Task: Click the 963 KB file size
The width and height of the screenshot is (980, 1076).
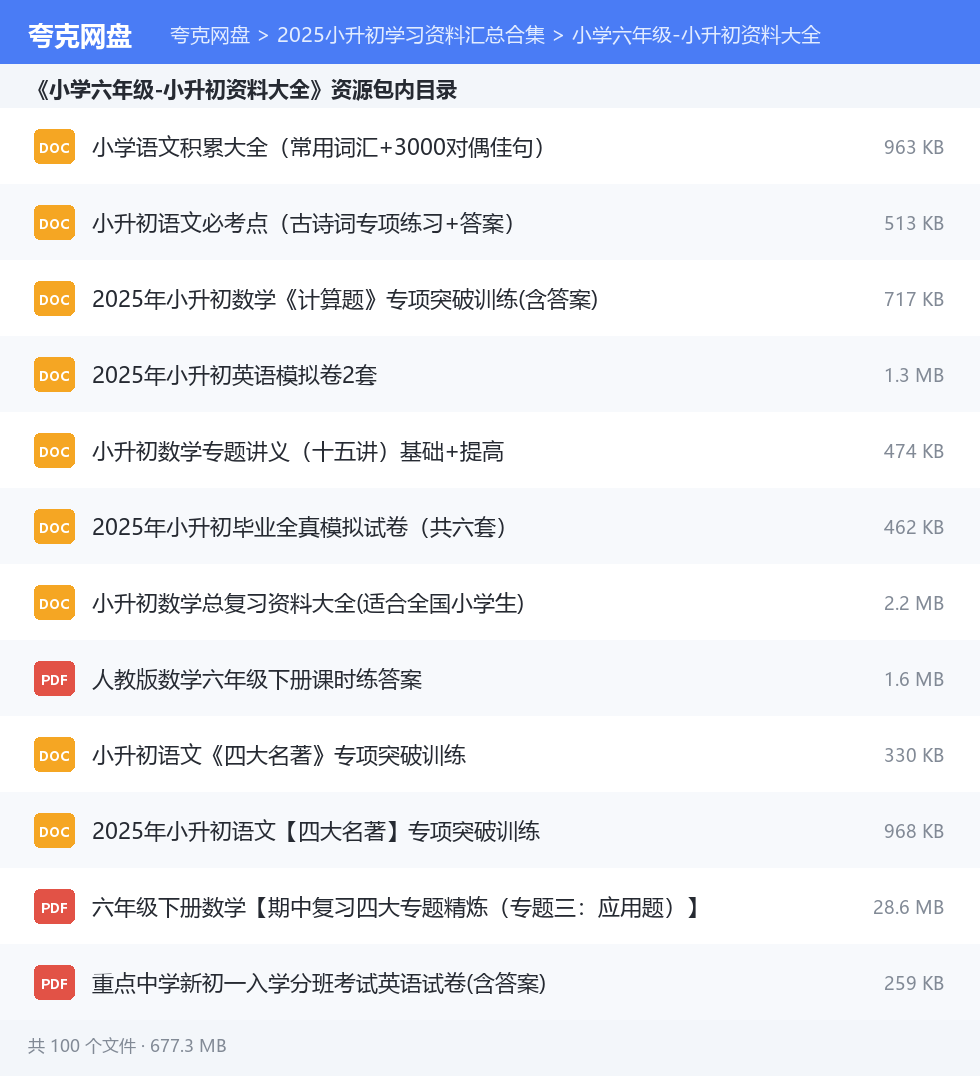Action: click(913, 147)
